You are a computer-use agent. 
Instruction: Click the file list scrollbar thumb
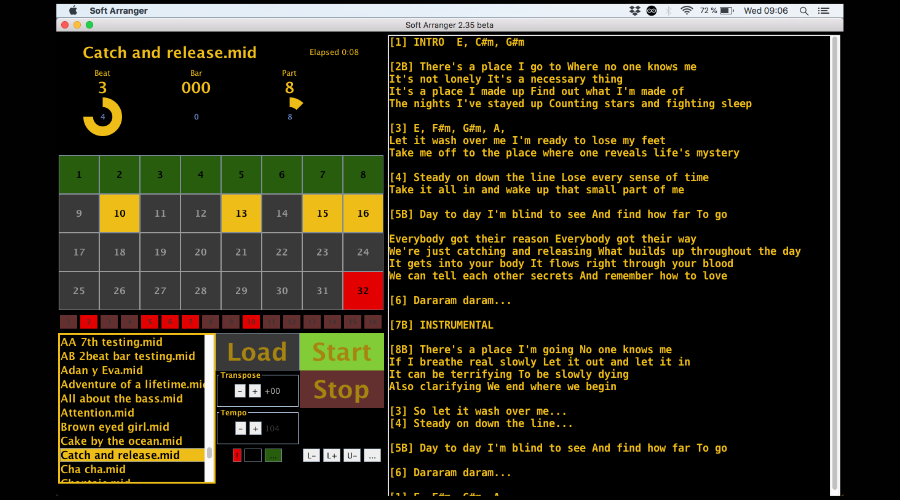pyautogui.click(x=210, y=453)
